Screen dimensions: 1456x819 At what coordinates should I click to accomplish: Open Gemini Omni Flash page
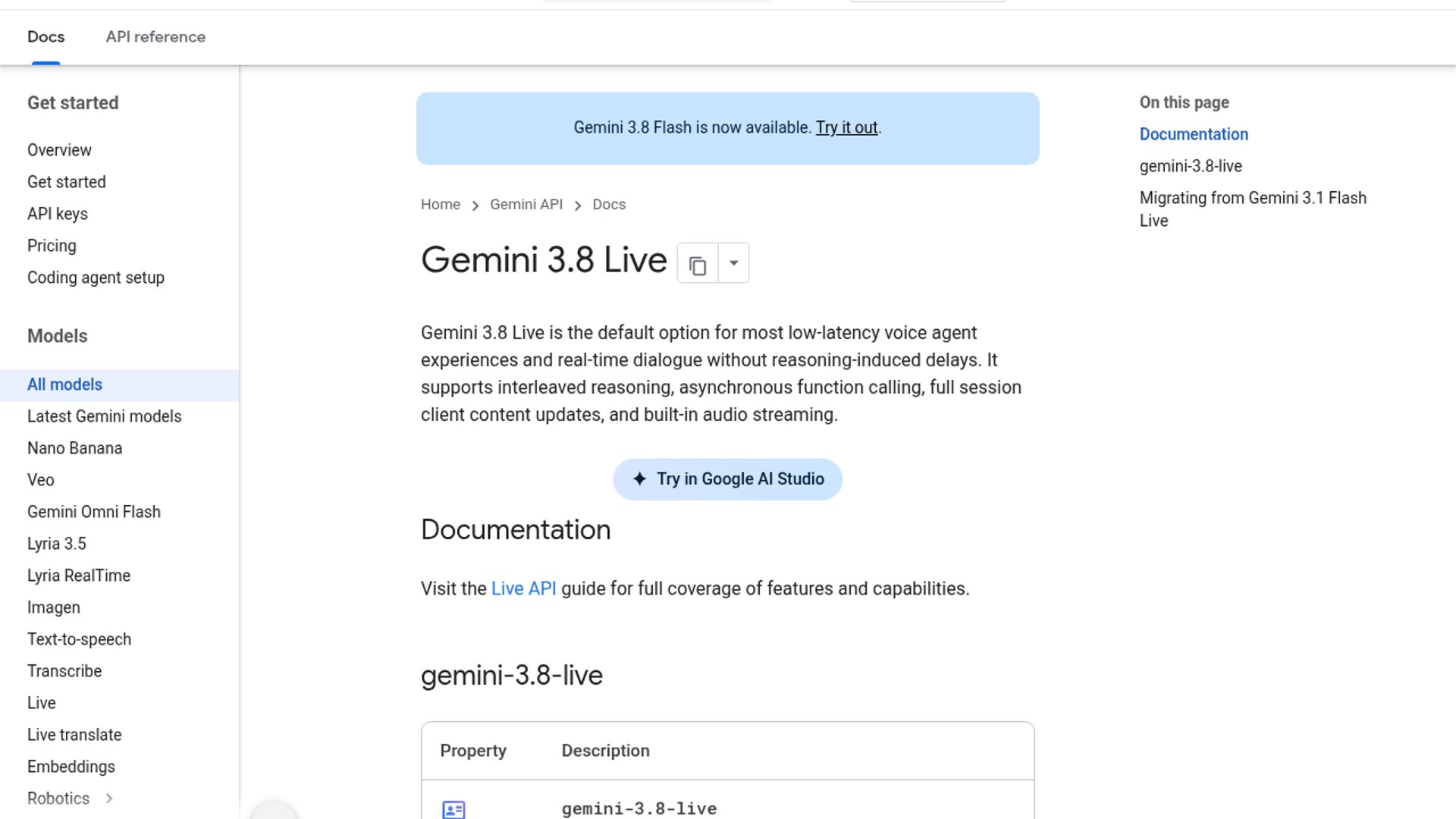(94, 512)
